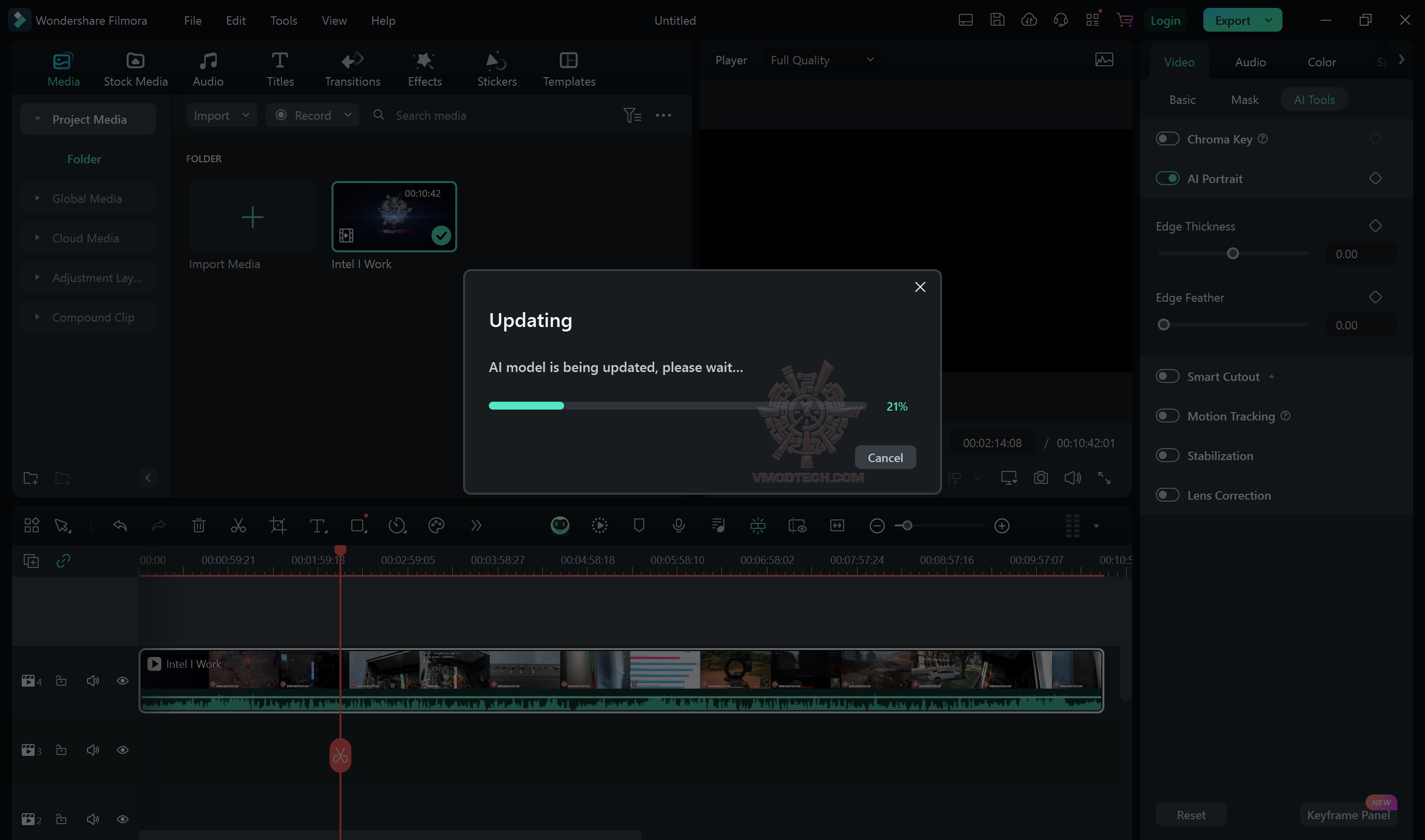Open the Tools menu

(283, 20)
